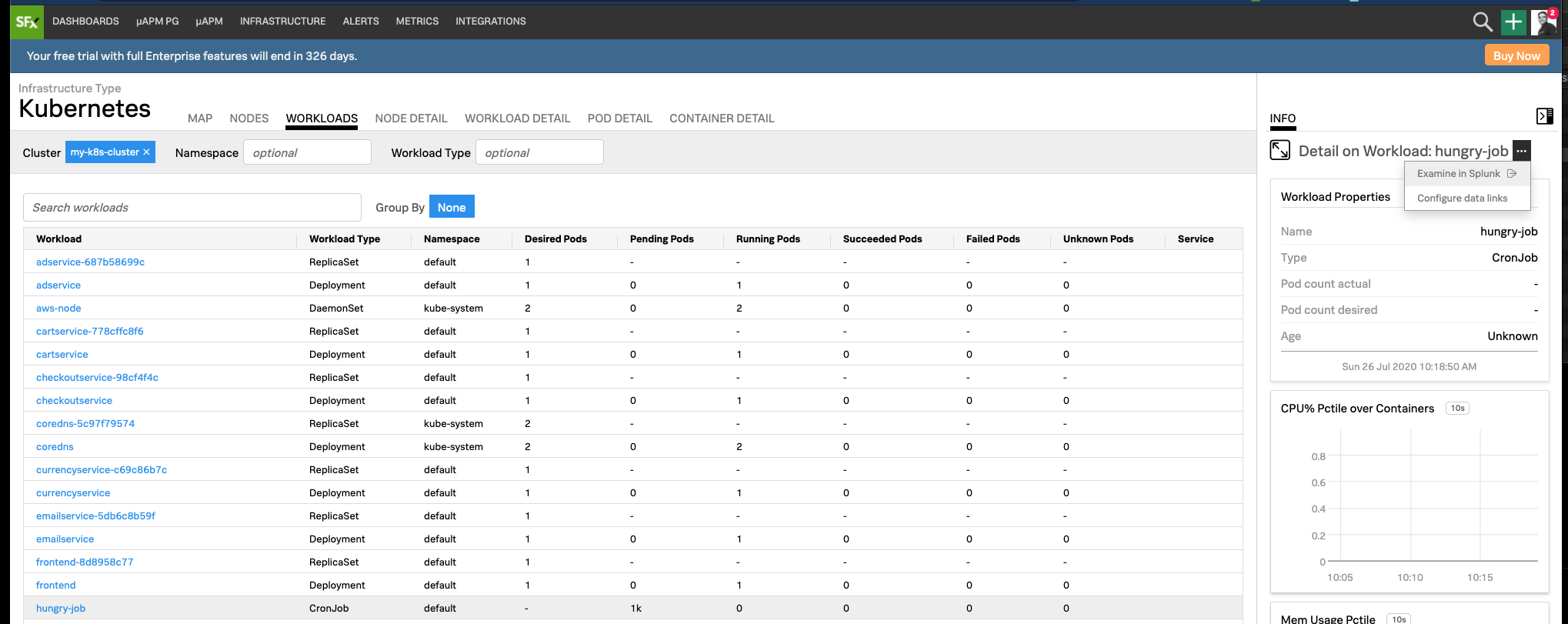Select the INFO sidebar tab
Image resolution: width=1568 pixels, height=624 pixels.
pos(1283,118)
